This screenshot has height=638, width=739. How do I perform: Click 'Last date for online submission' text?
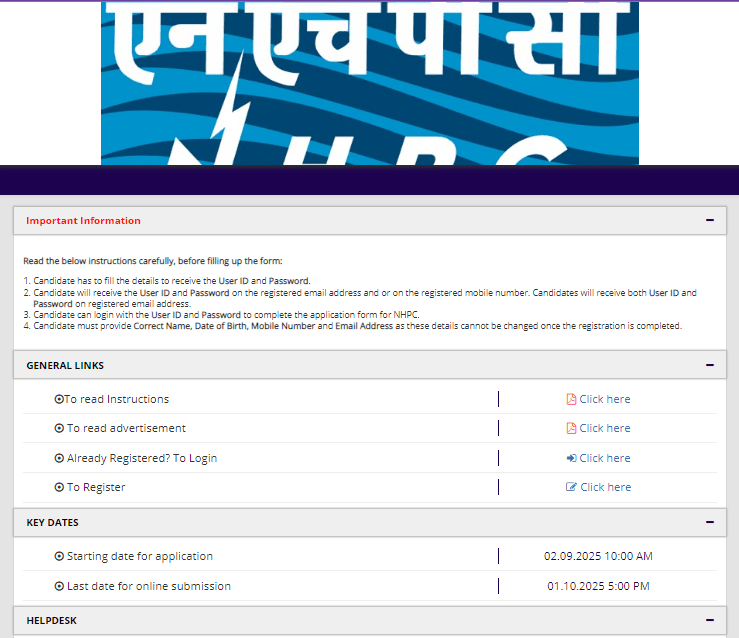click(149, 586)
